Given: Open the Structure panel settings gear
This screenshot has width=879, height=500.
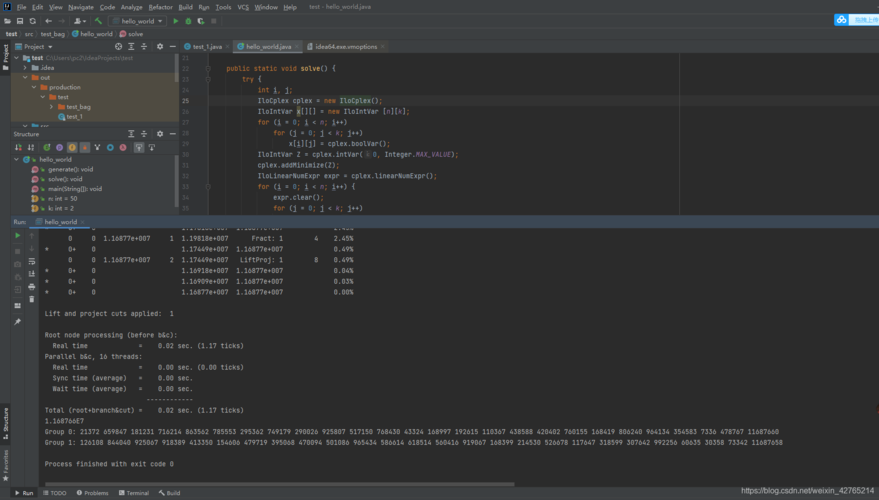Looking at the screenshot, I should 160,134.
